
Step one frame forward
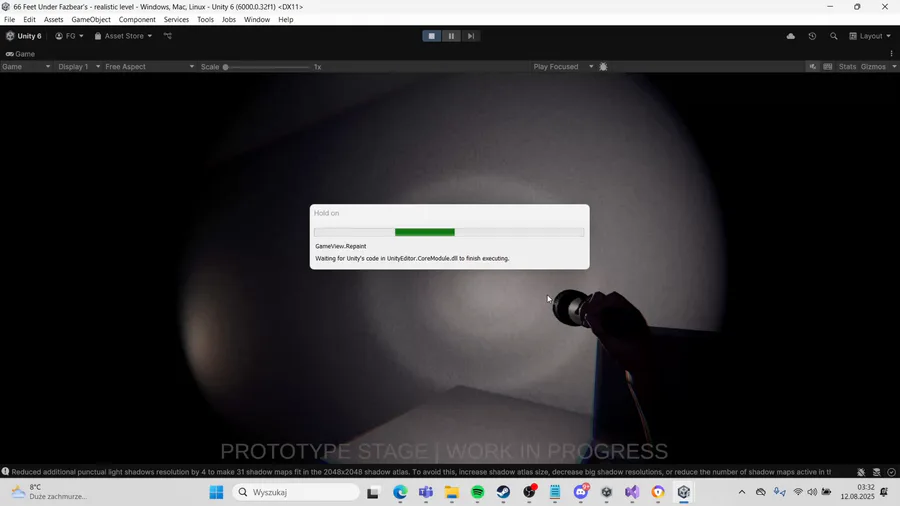[x=471, y=36]
